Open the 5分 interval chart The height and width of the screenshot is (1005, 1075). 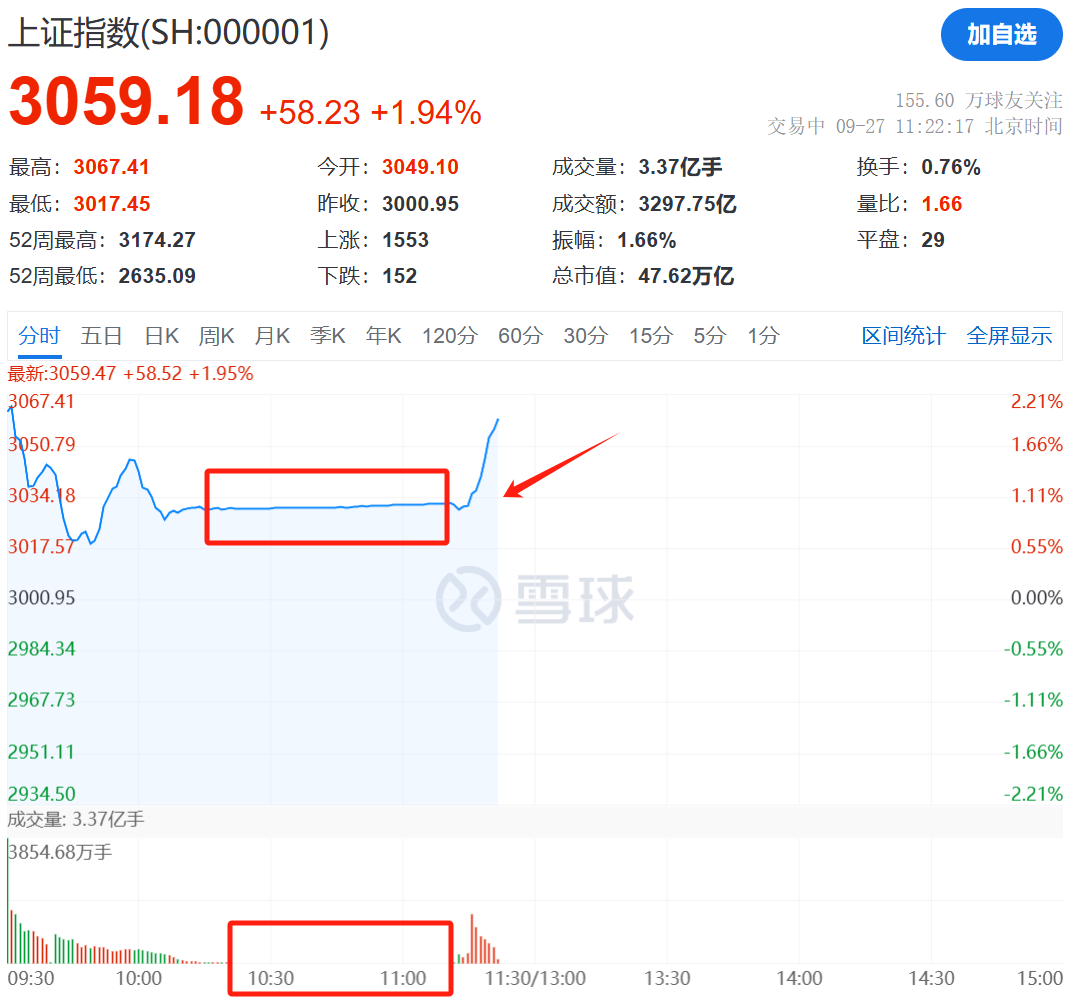(x=709, y=336)
